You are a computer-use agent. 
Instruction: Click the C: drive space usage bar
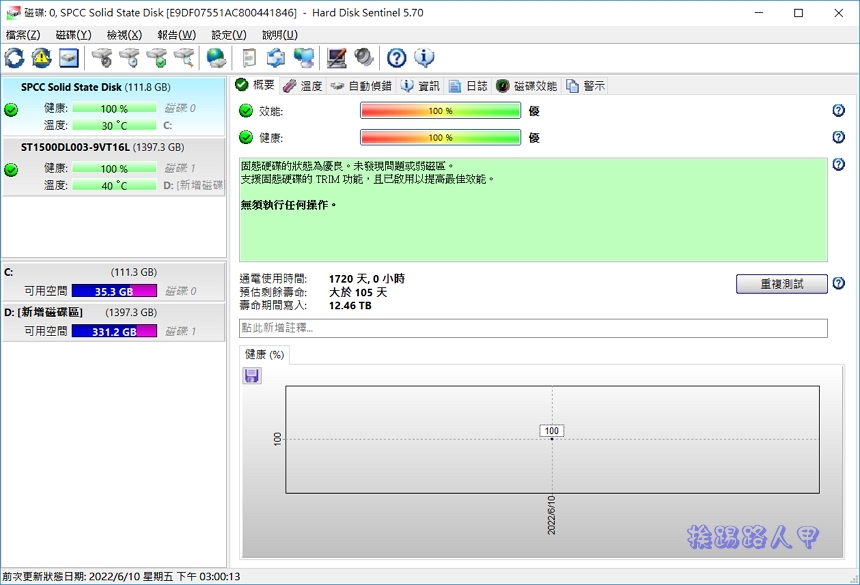113,291
